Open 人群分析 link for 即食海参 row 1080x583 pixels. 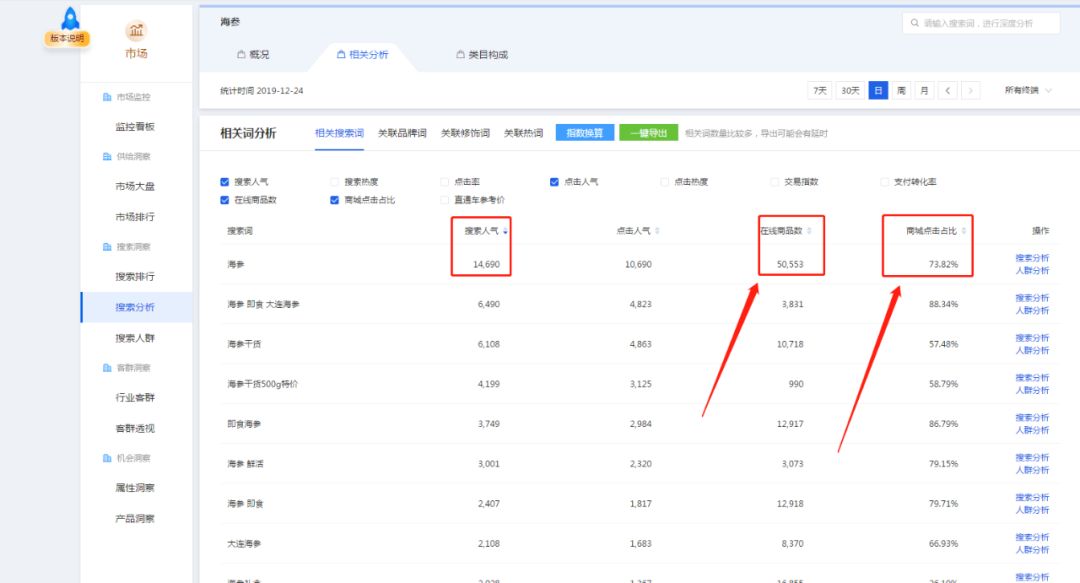pyautogui.click(x=1032, y=430)
